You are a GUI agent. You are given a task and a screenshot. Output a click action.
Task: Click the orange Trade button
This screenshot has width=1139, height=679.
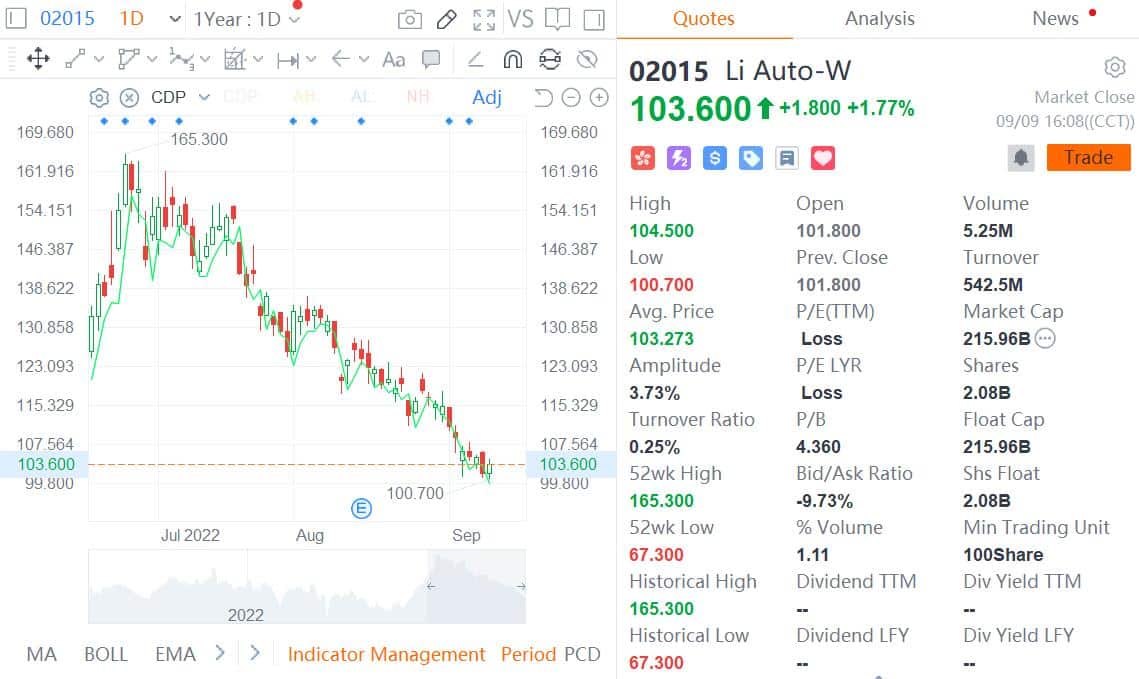pos(1088,157)
